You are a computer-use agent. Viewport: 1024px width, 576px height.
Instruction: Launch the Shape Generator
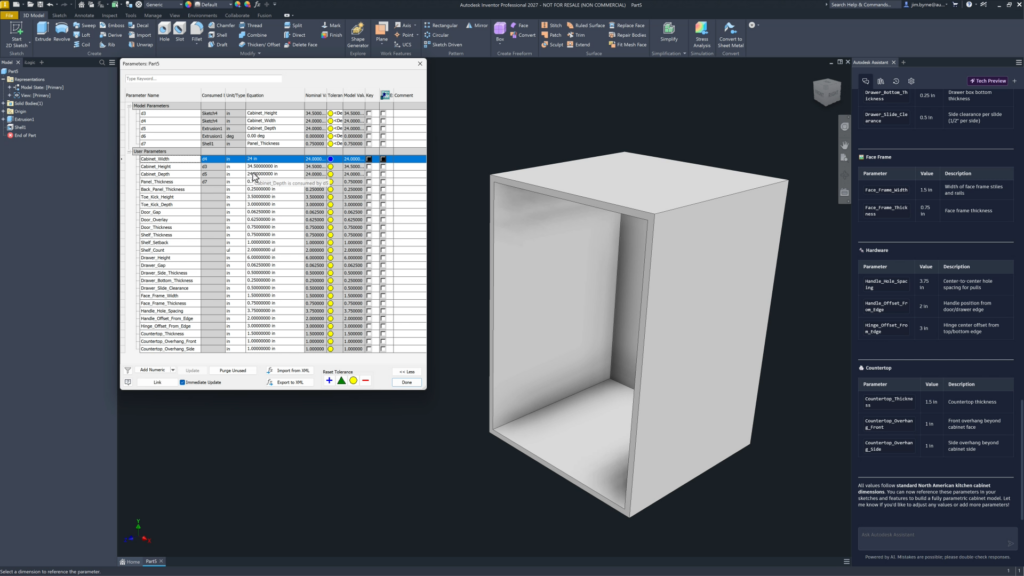(357, 35)
